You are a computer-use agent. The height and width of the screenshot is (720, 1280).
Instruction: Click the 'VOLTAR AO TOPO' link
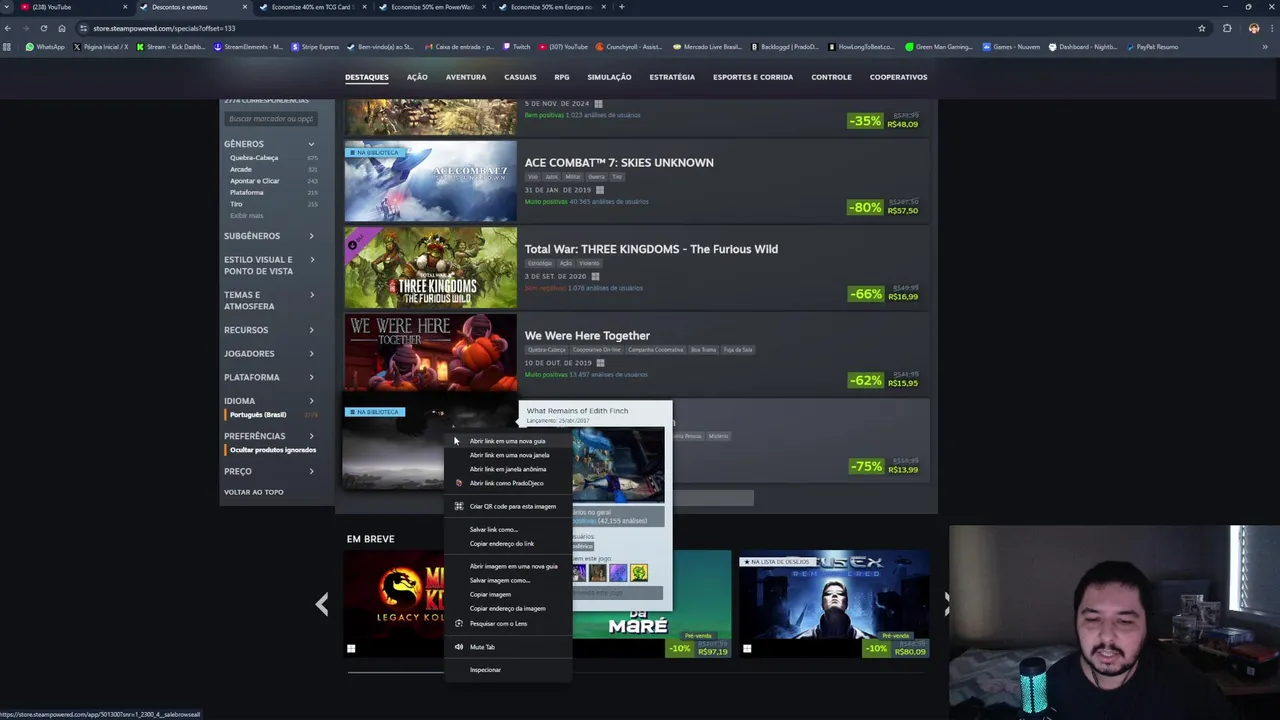(x=254, y=492)
